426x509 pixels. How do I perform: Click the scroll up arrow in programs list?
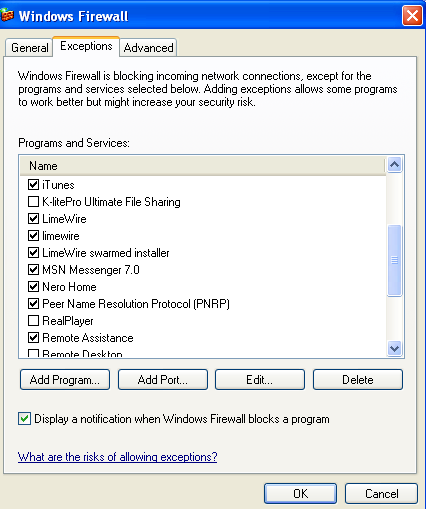click(395, 165)
